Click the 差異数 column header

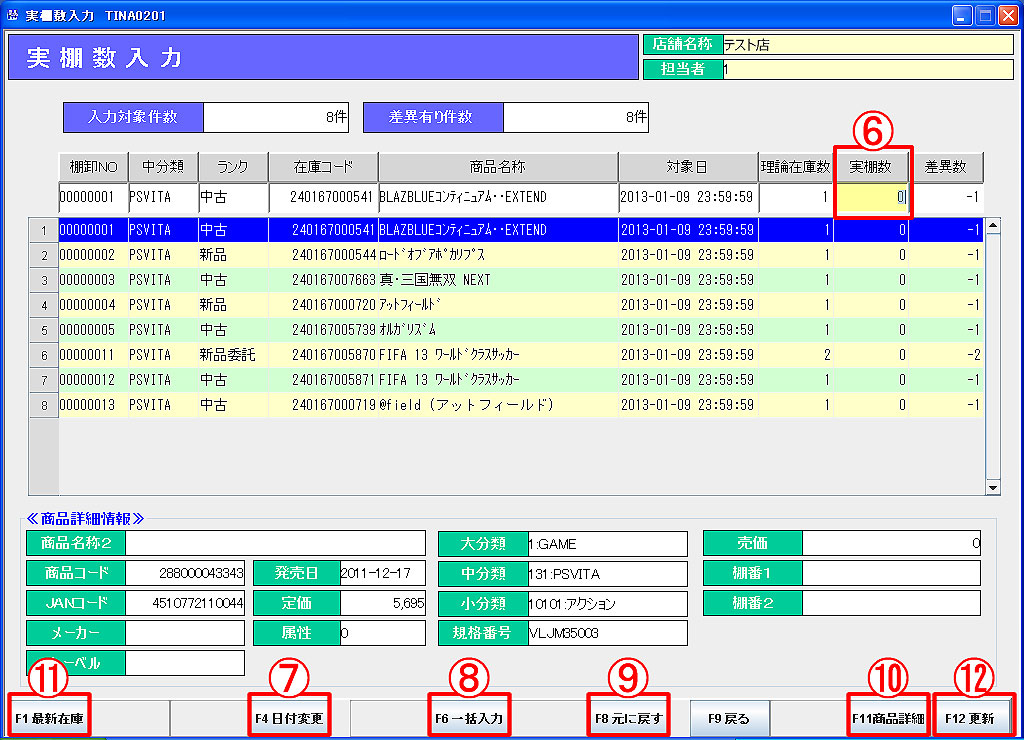pos(945,167)
